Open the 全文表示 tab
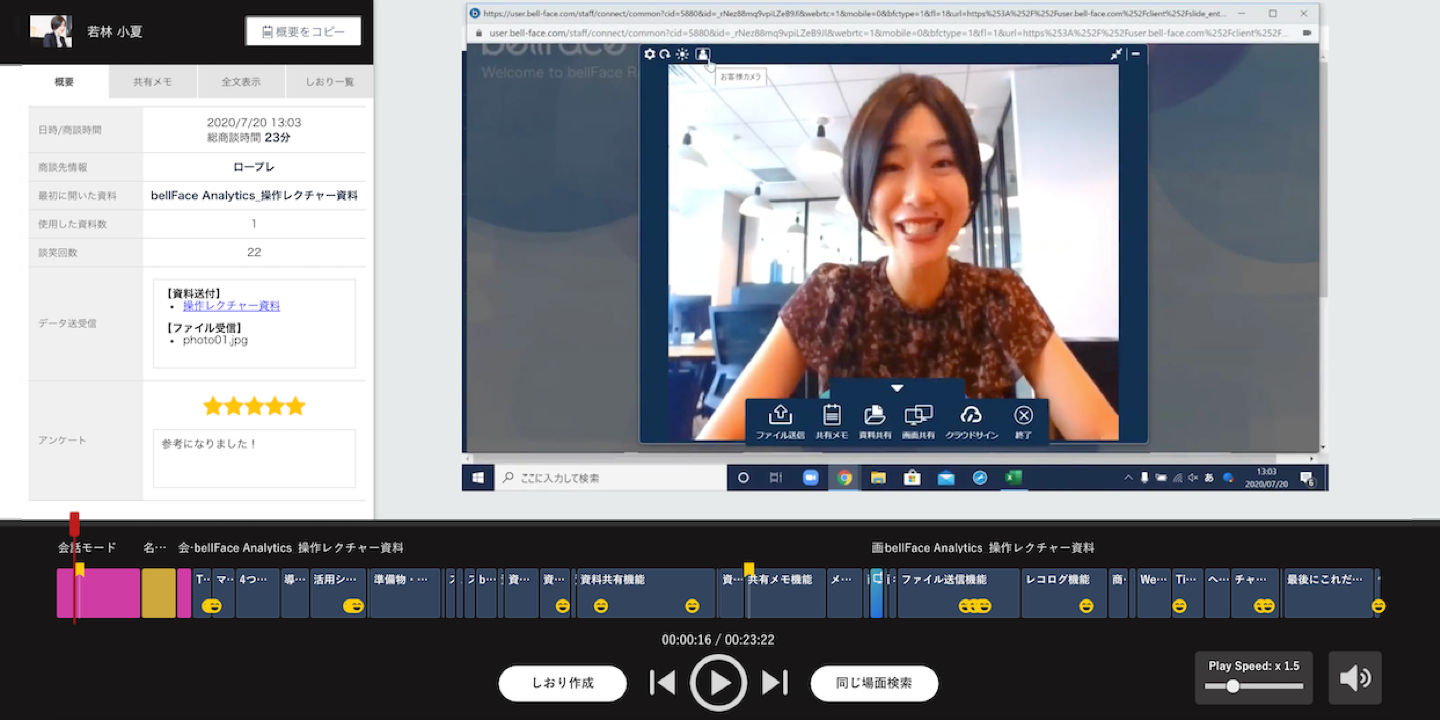Screen dimensions: 1440x720 tap(241, 82)
